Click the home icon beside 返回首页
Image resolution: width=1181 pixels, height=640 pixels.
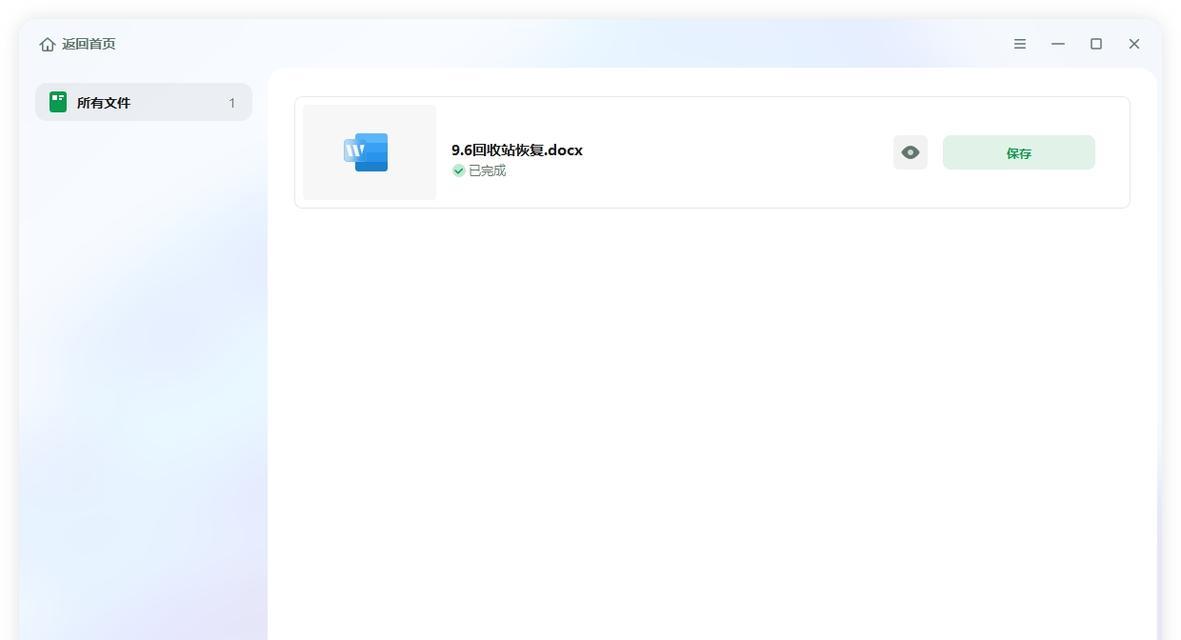[x=47, y=44]
